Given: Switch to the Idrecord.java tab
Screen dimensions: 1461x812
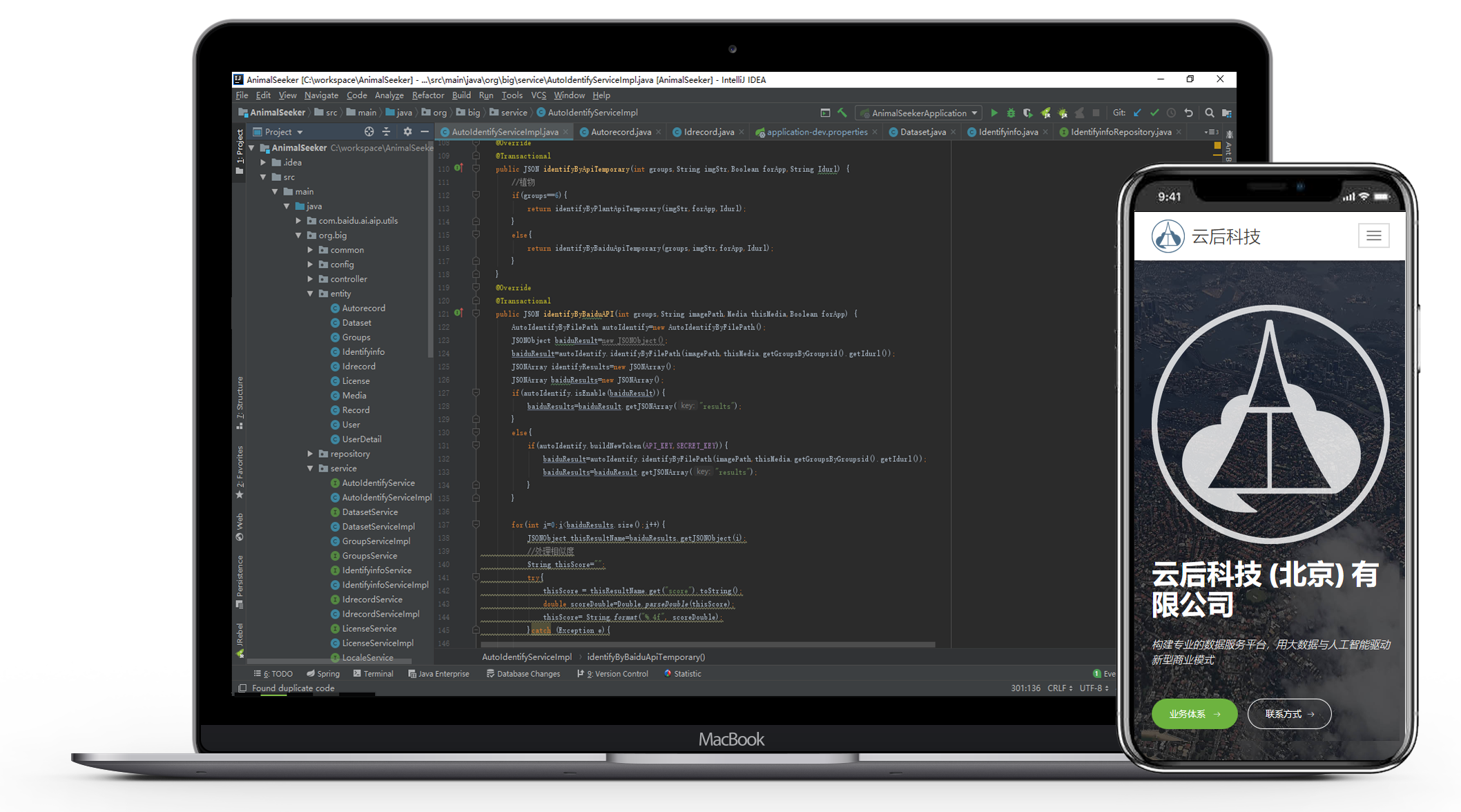Looking at the screenshot, I should (708, 132).
